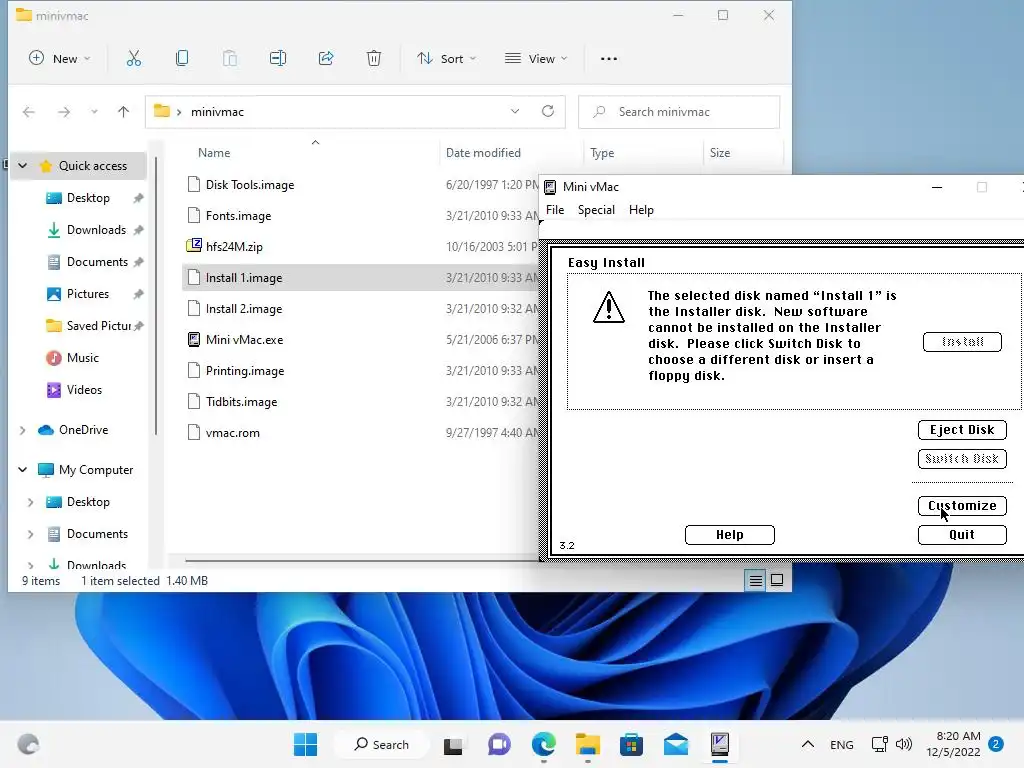Viewport: 1024px width, 768px height.
Task: Expand the OneDrive tree node
Action: pyautogui.click(x=23, y=430)
